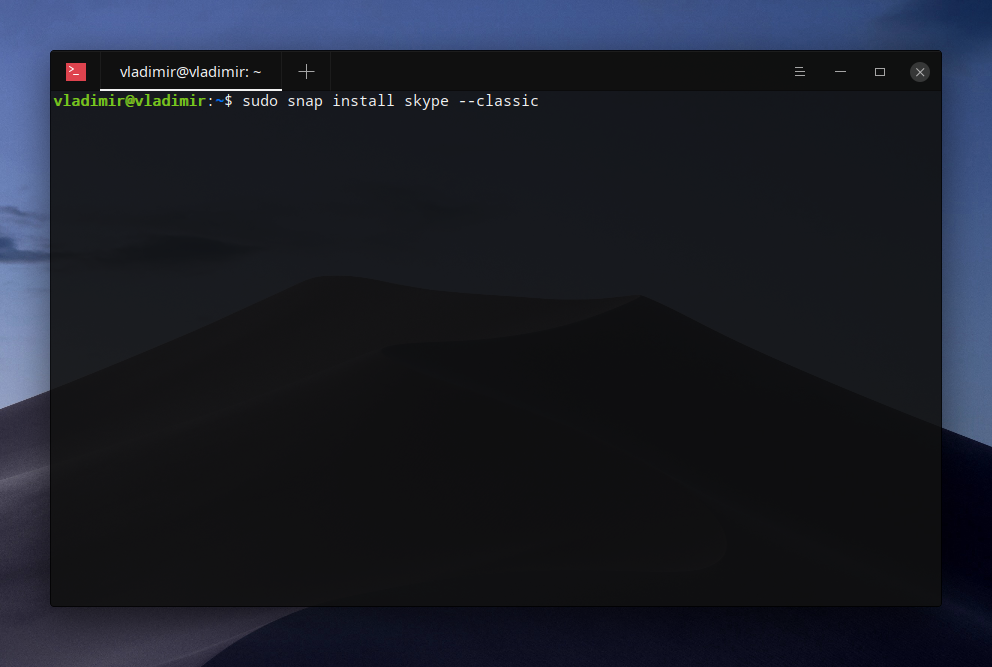Click the word skype in the command
This screenshot has height=667, width=992.
click(x=426, y=100)
